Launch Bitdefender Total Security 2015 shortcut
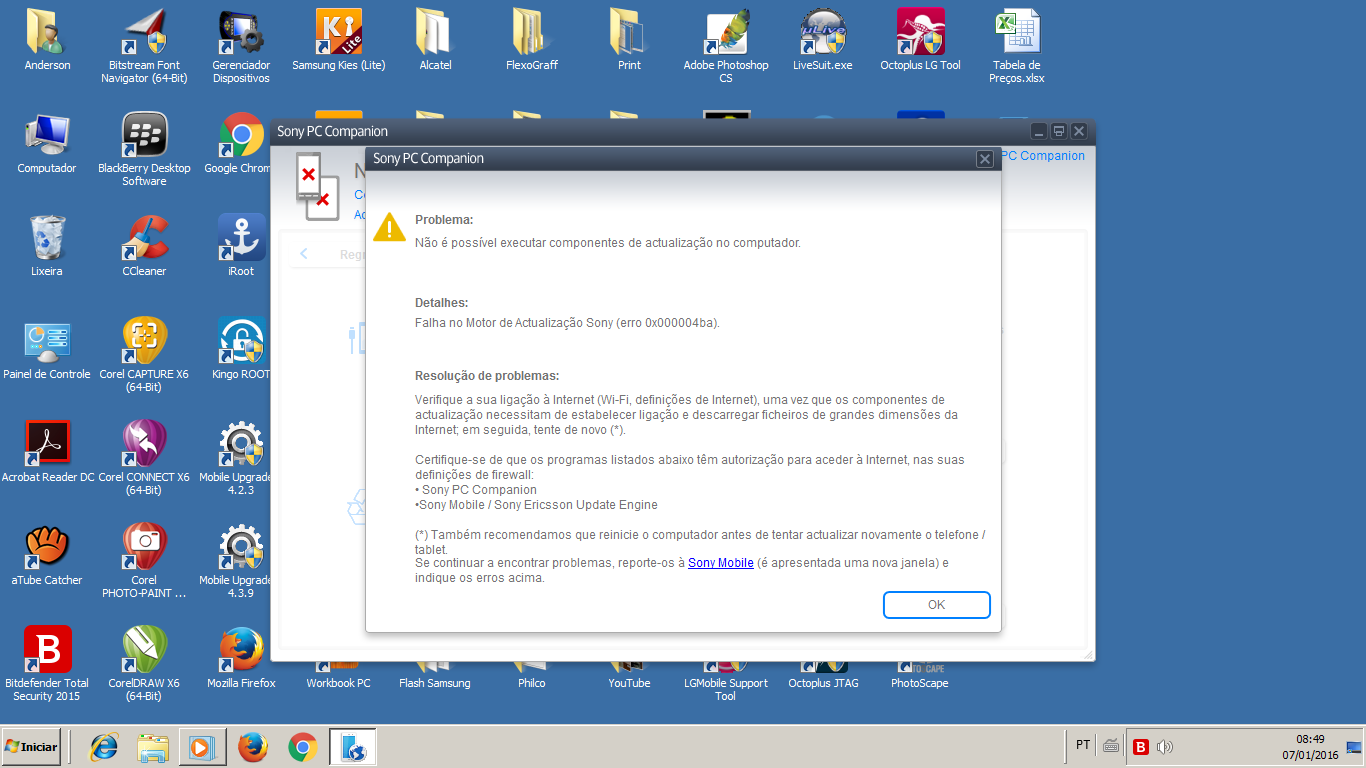This screenshot has width=1366, height=768. coord(47,665)
